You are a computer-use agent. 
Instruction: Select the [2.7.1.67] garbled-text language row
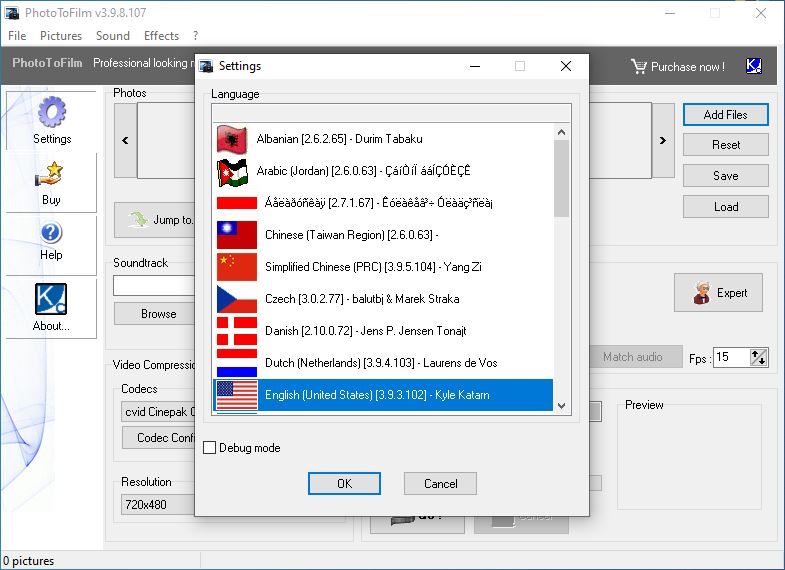(x=383, y=203)
